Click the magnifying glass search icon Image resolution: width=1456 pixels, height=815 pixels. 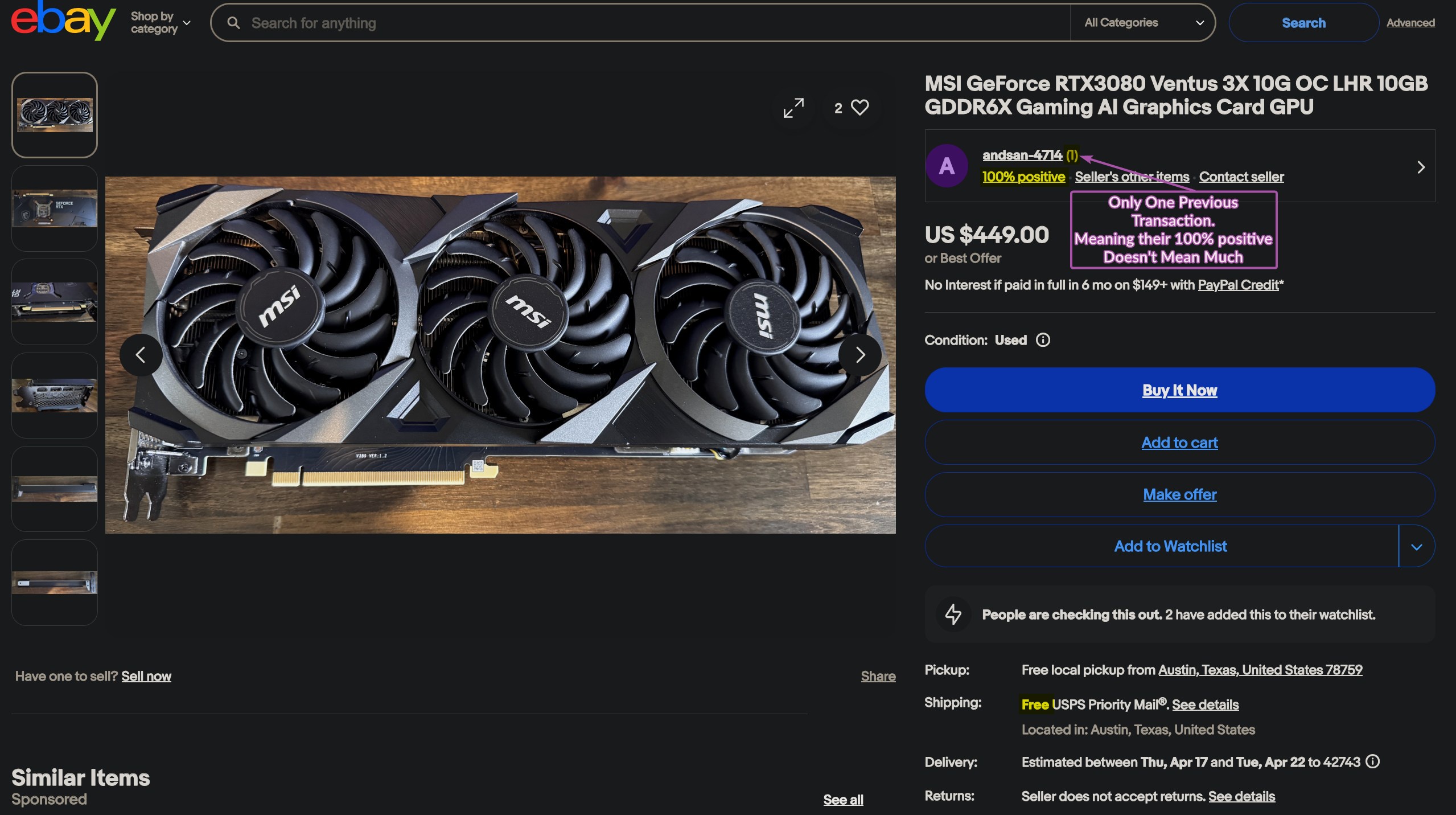pos(233,23)
